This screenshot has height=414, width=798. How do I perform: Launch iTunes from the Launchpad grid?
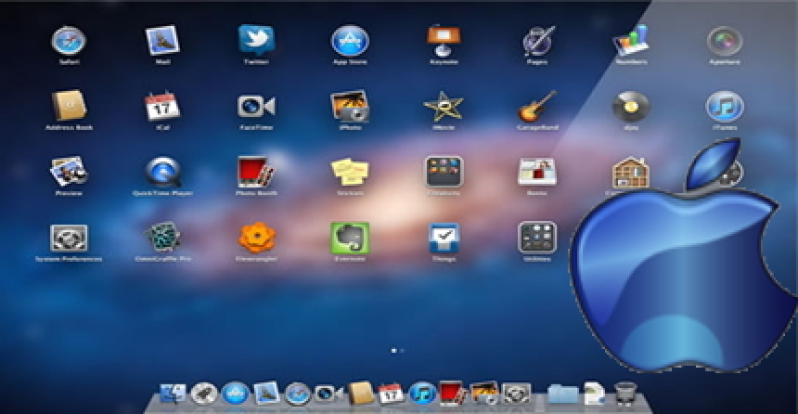725,106
